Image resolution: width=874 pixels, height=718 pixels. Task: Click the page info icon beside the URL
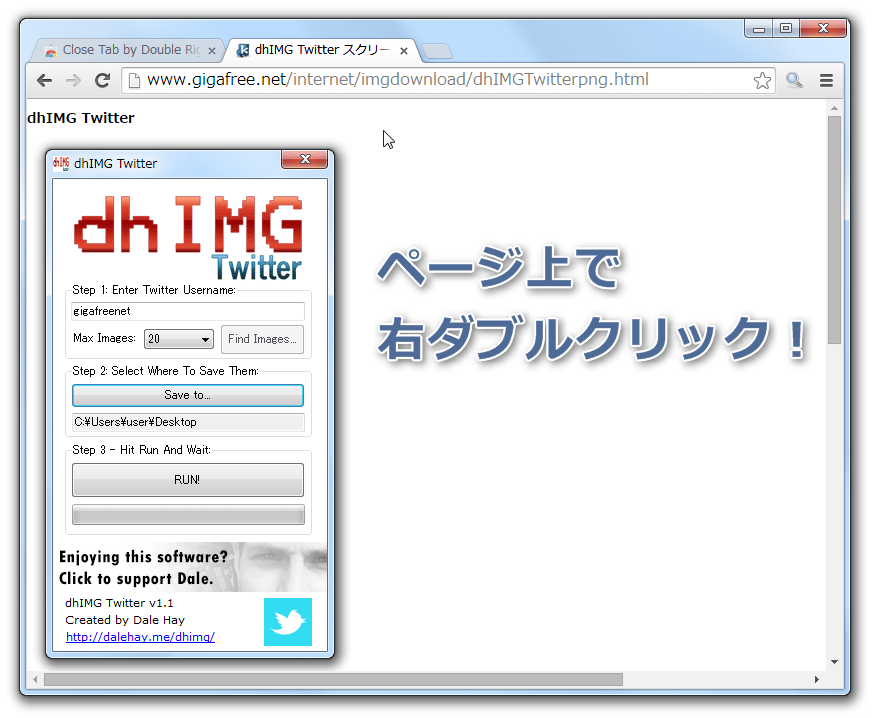point(134,81)
